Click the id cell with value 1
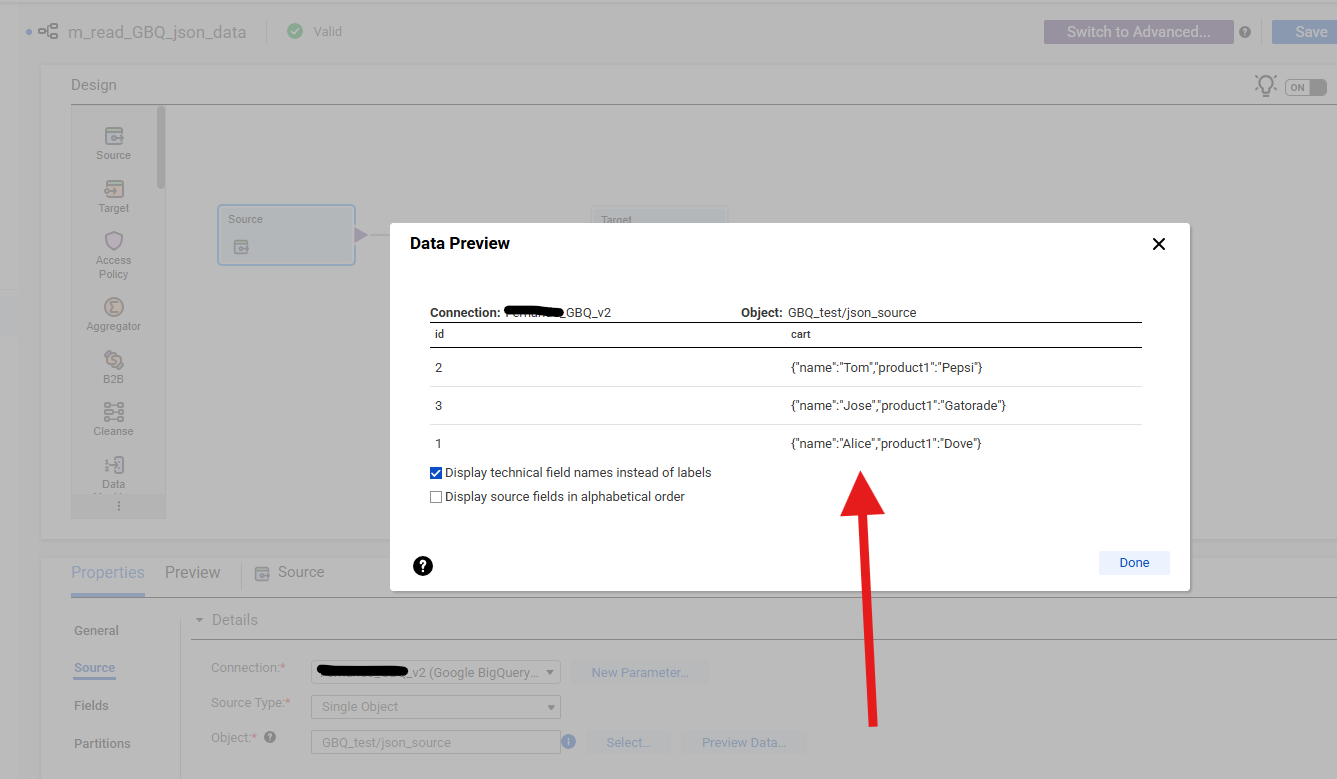 (x=439, y=444)
